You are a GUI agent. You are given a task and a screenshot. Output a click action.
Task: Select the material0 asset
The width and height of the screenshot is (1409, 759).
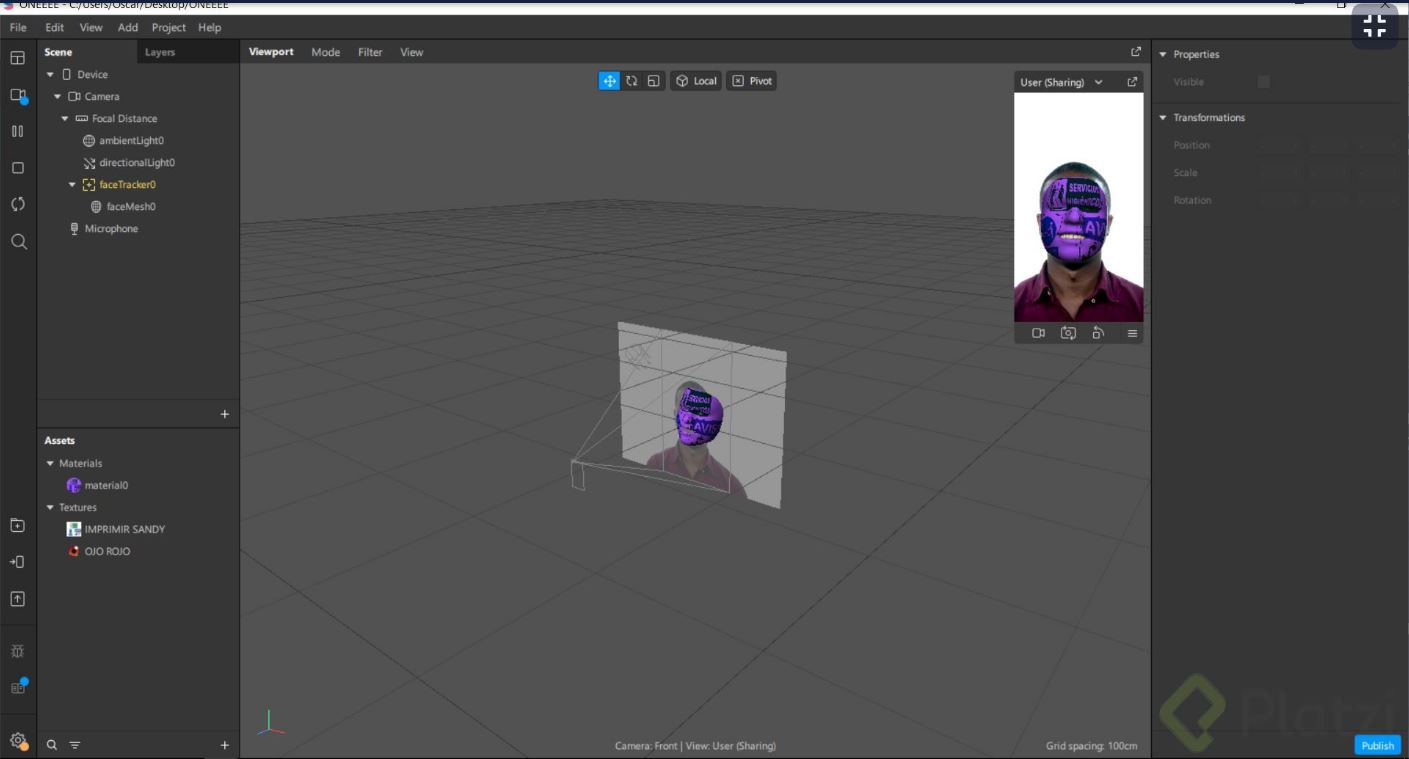(97, 486)
